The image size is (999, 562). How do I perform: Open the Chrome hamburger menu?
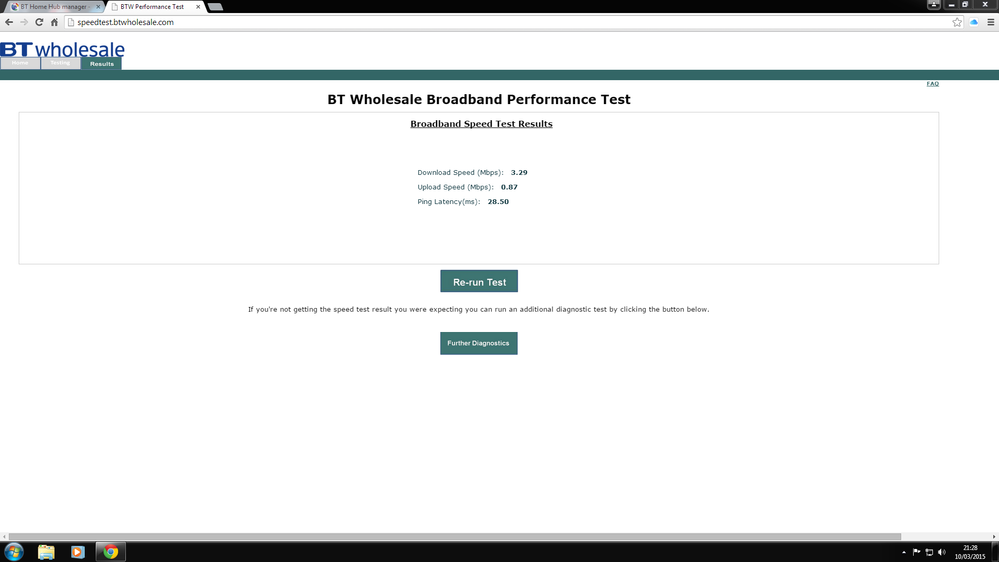[x=991, y=22]
